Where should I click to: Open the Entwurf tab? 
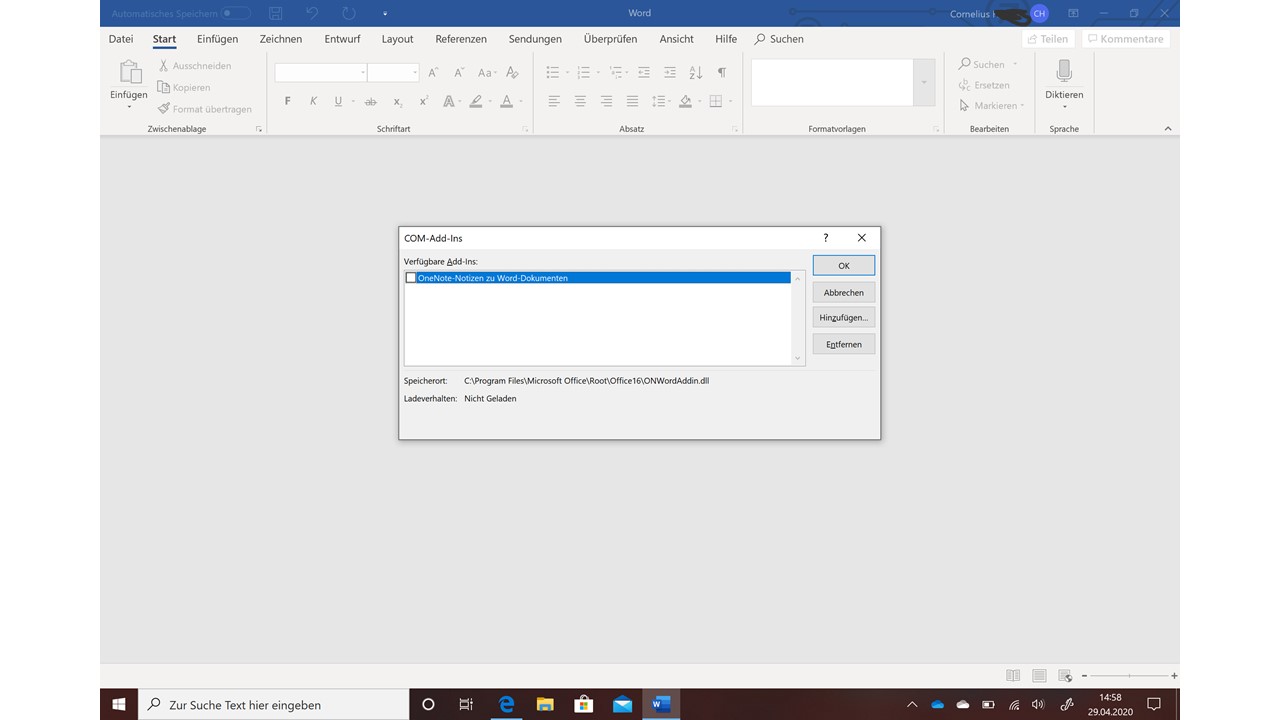pyautogui.click(x=342, y=39)
